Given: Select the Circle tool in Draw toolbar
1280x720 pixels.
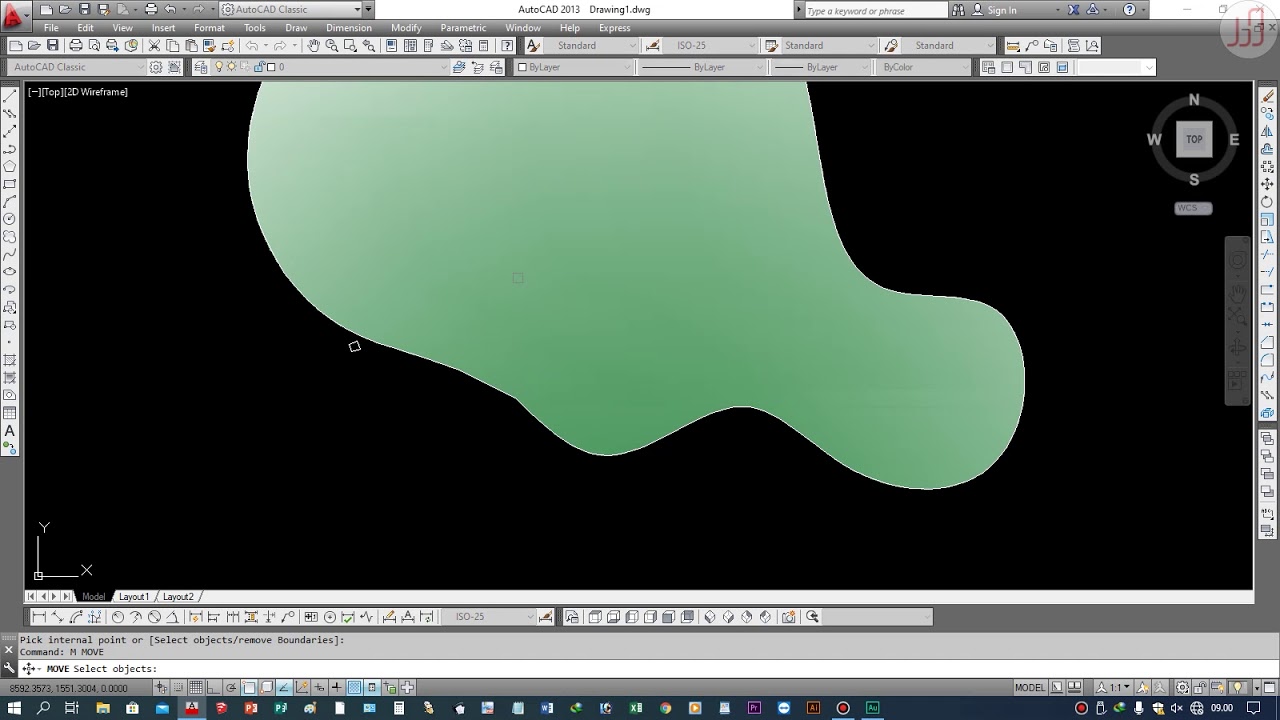Looking at the screenshot, I should pyautogui.click(x=9, y=219).
